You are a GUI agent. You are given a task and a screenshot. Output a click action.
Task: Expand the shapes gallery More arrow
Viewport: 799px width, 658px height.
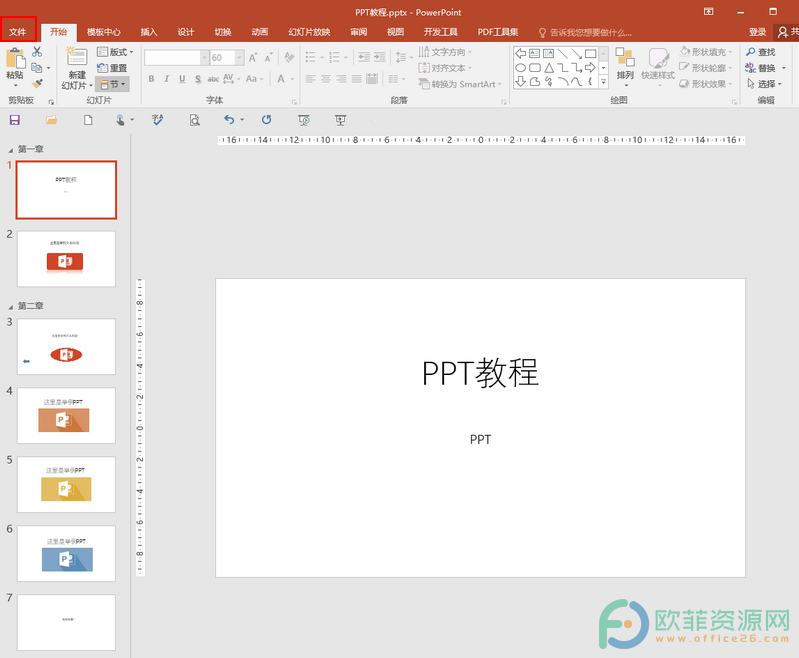click(x=603, y=81)
